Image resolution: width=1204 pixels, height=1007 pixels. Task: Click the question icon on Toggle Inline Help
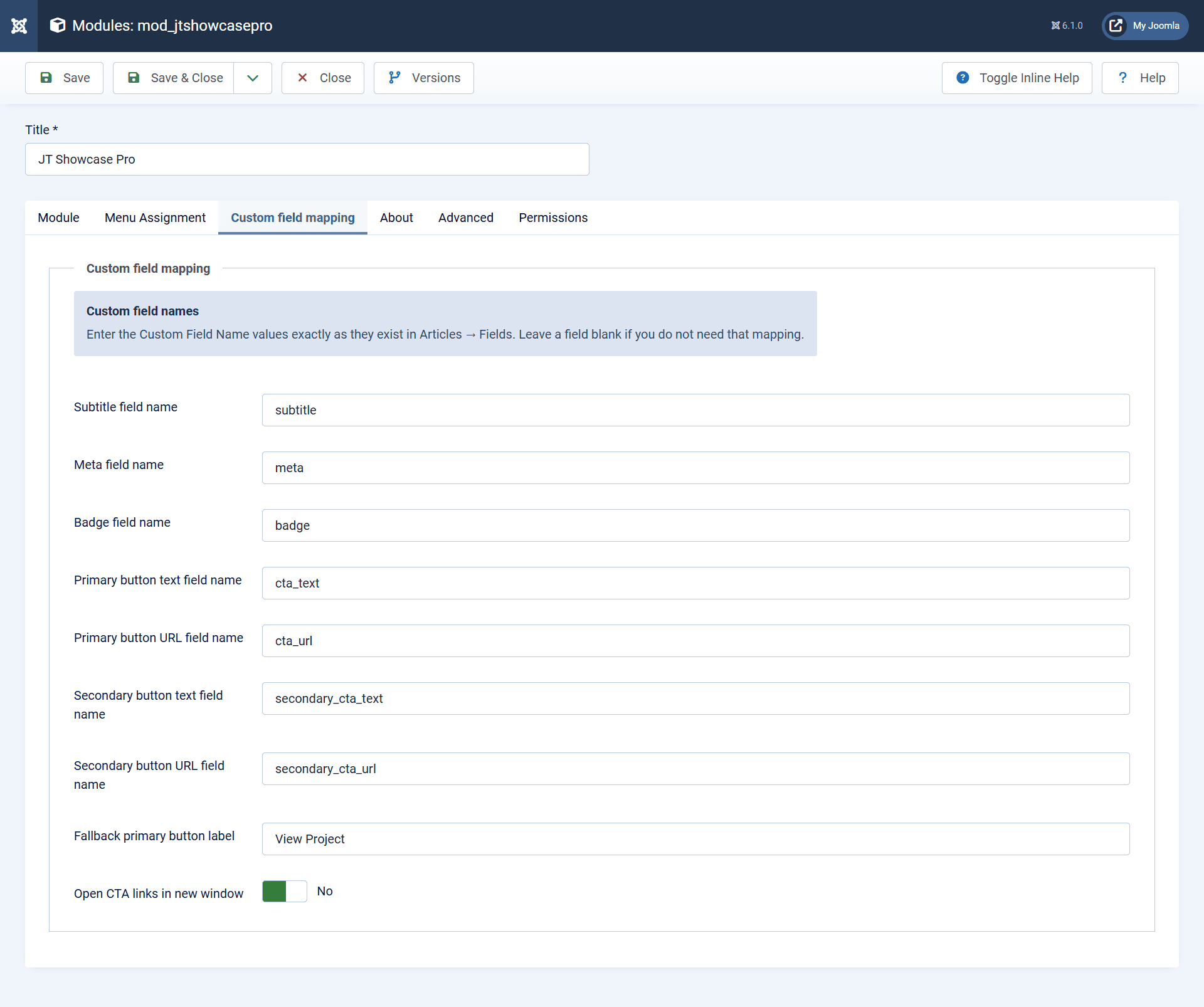click(x=963, y=78)
